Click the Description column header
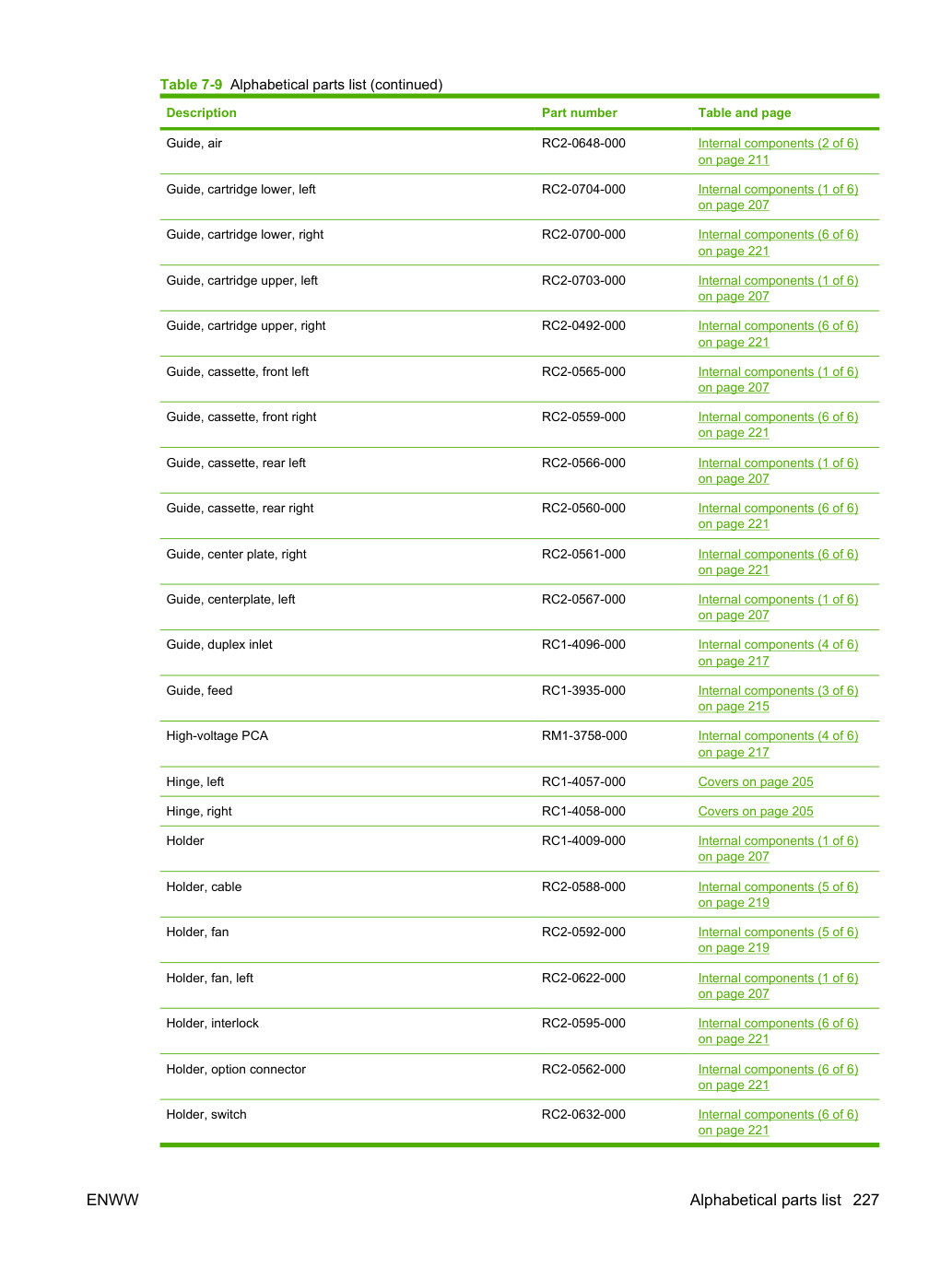The image size is (952, 1267). pyautogui.click(x=201, y=112)
